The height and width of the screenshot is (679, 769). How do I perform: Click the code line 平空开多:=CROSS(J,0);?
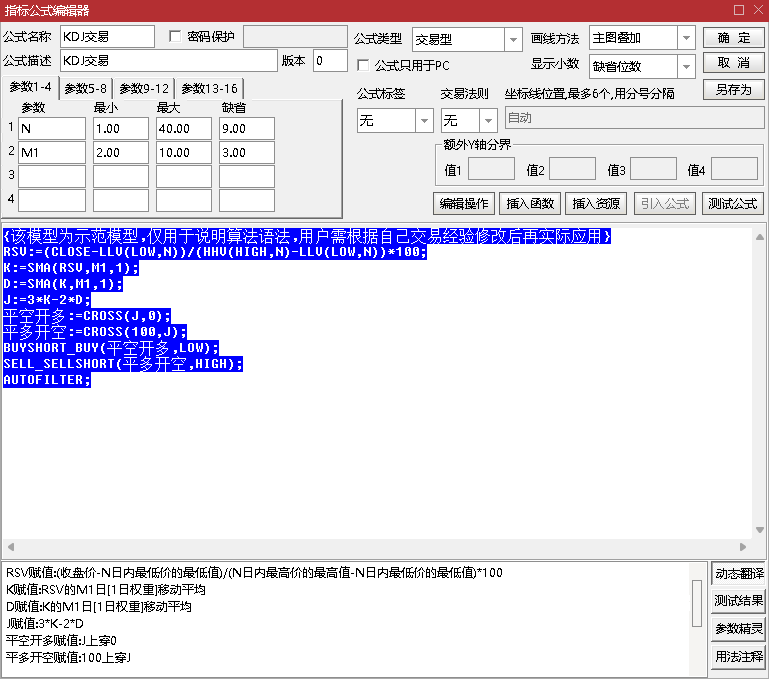coord(87,315)
